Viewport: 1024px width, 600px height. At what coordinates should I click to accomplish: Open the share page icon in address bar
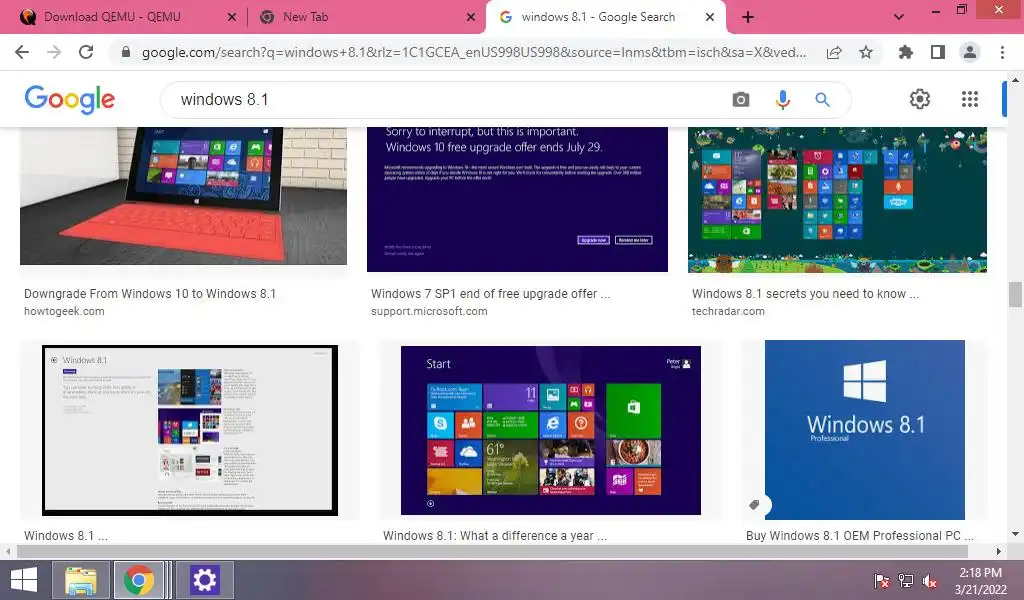coord(834,53)
